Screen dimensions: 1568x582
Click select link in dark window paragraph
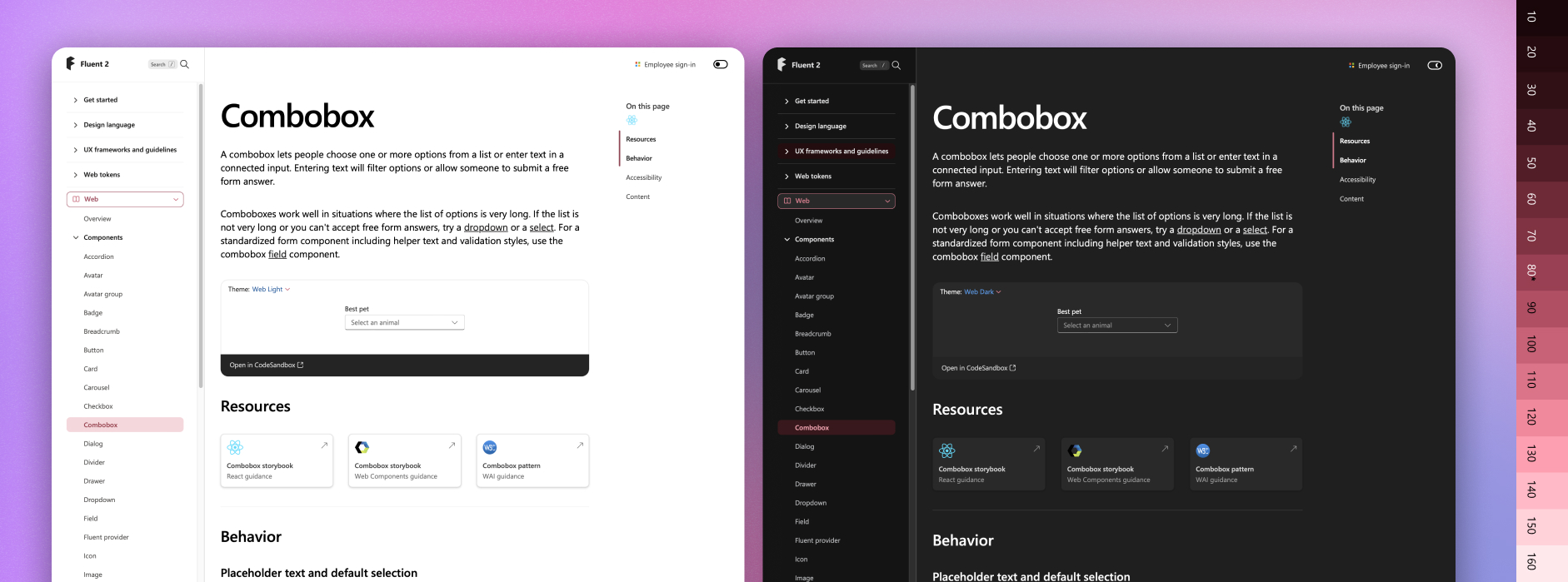coord(1255,230)
